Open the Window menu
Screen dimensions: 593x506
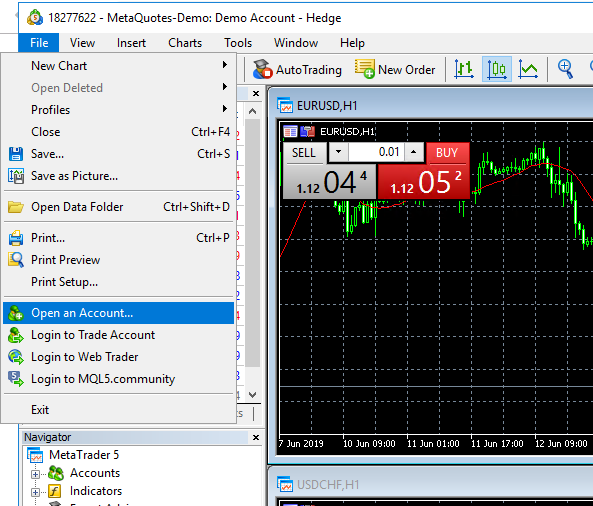[x=296, y=43]
